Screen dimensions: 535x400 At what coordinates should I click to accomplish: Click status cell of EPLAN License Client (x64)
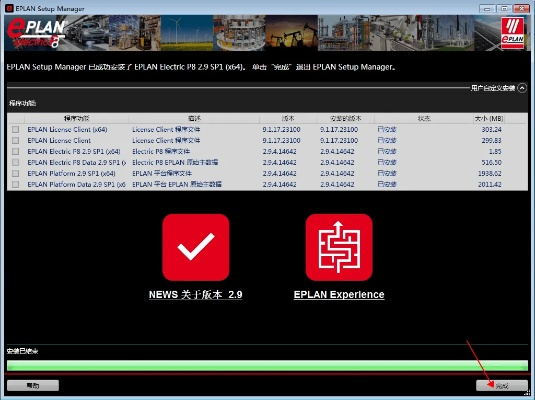(x=387, y=130)
